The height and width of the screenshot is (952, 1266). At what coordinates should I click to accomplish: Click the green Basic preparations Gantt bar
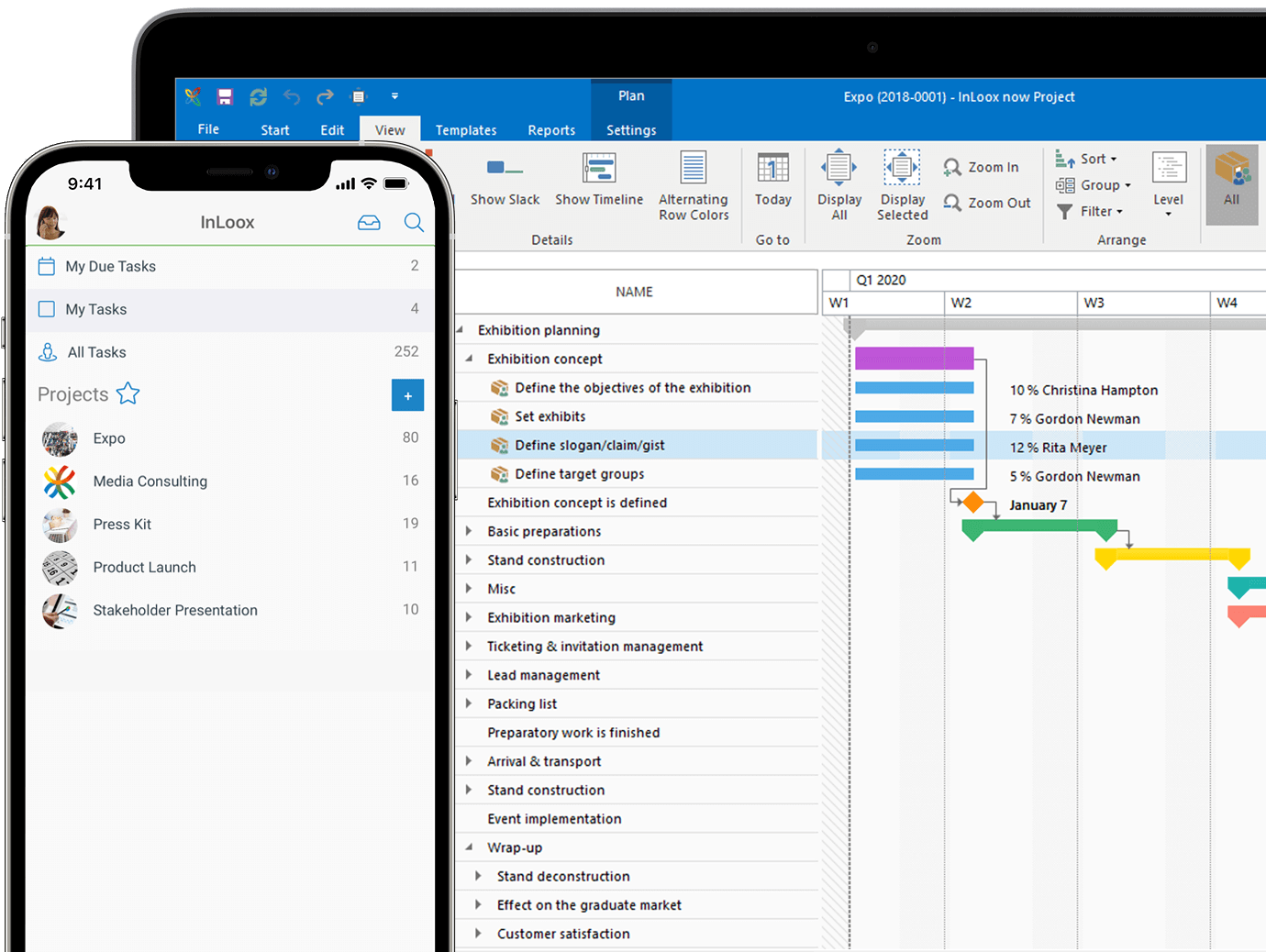(1039, 526)
